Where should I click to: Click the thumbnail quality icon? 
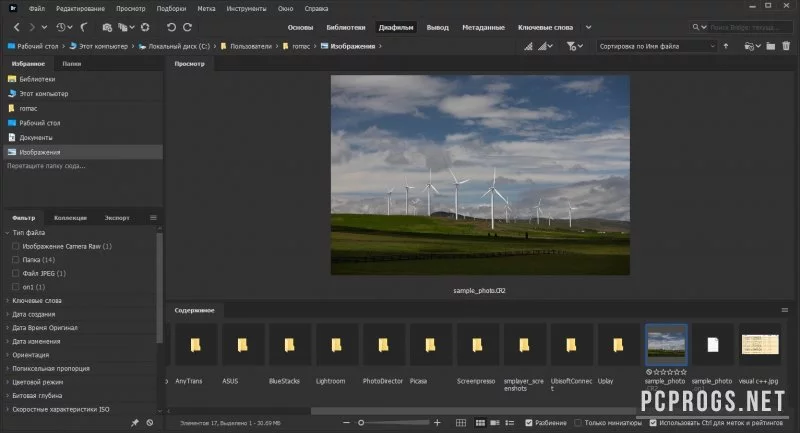[529, 46]
